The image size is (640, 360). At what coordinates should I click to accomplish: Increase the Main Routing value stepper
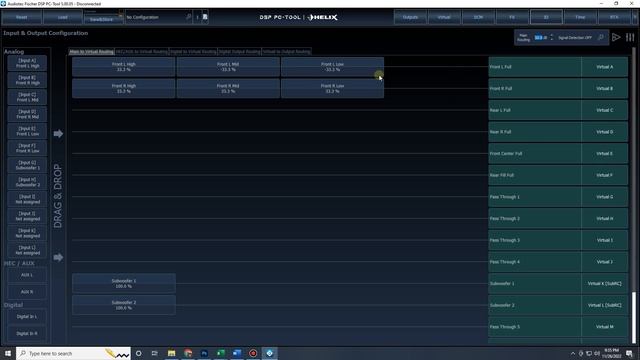coord(552,36)
